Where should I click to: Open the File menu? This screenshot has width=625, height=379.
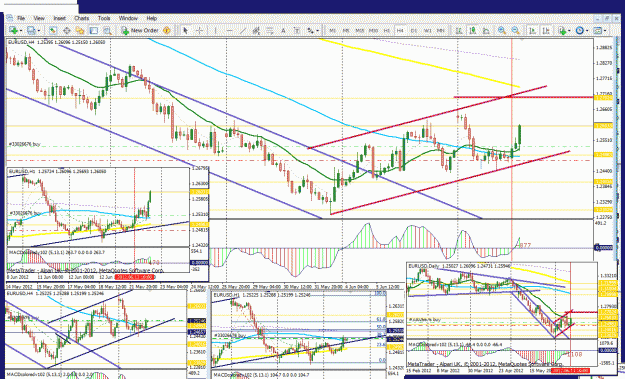click(x=21, y=18)
